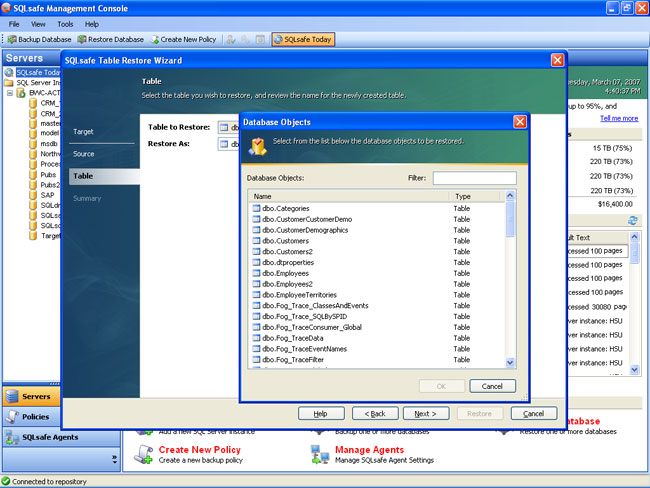Select dbo.EmployeeTerritories table icon
The image size is (650, 488).
coord(256,294)
